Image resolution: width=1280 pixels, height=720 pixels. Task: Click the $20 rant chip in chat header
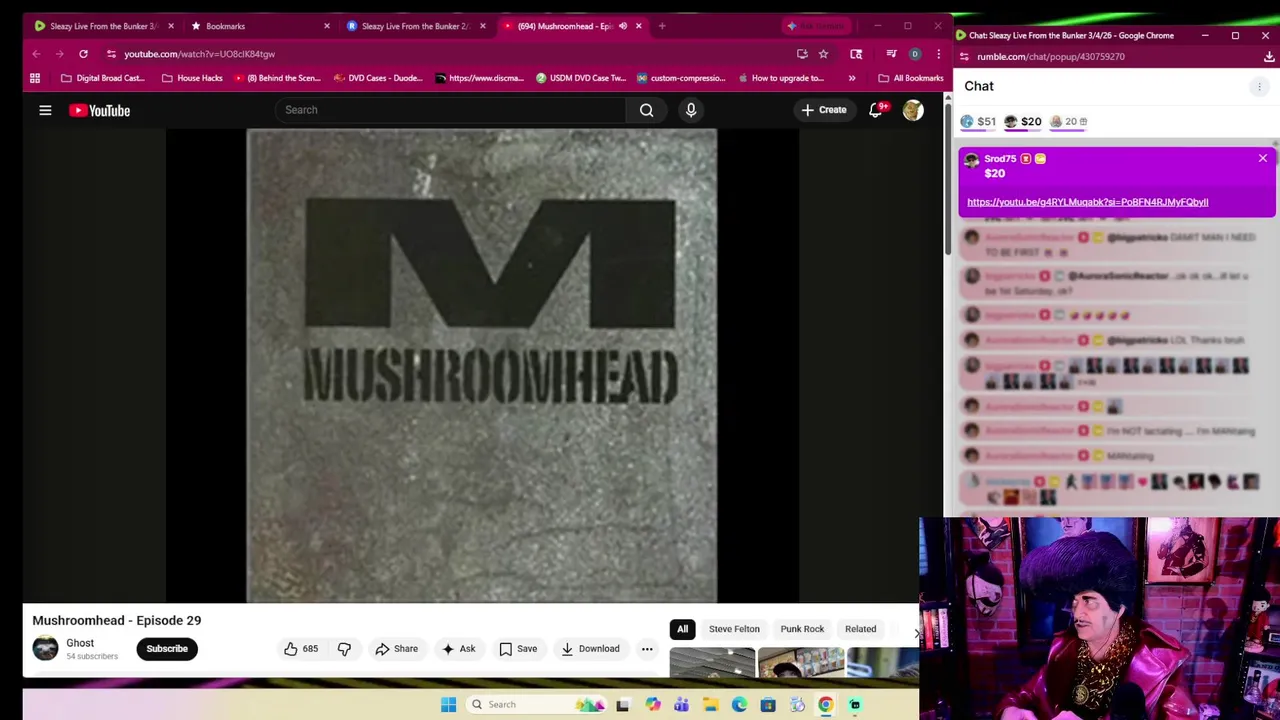pyautogui.click(x=1022, y=122)
